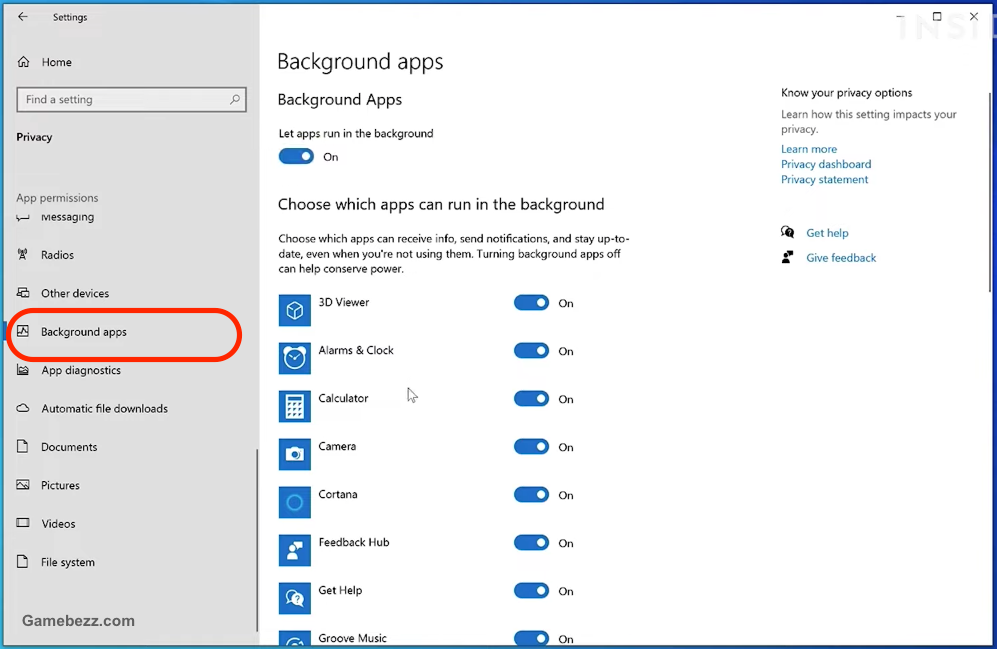The width and height of the screenshot is (997, 649).
Task: Turn off Feedback Hub background toggle
Action: [532, 543]
